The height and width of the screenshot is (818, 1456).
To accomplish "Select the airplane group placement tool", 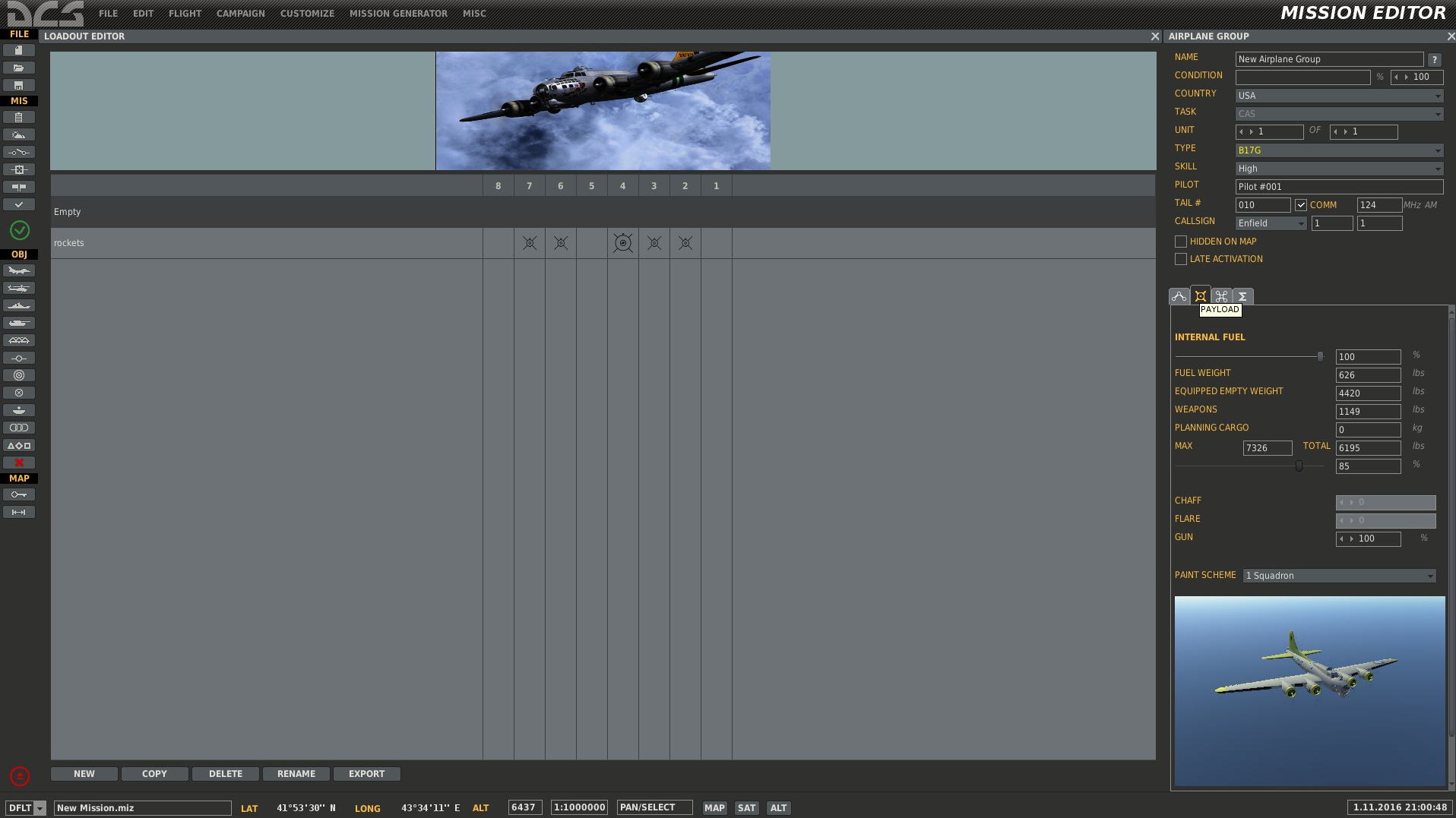I will [x=19, y=270].
